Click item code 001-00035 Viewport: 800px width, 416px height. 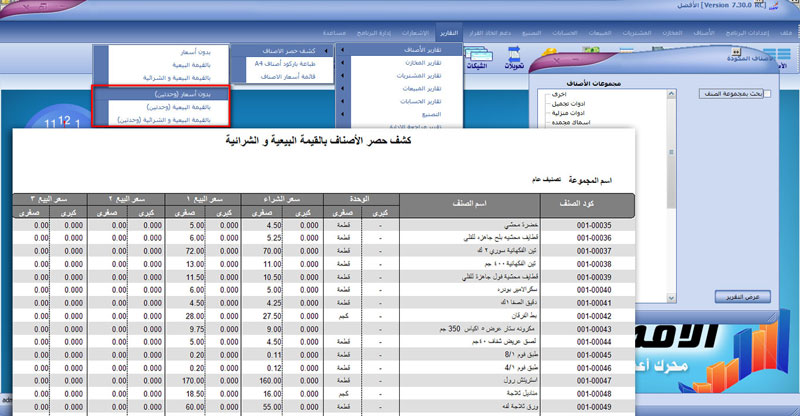594,225
